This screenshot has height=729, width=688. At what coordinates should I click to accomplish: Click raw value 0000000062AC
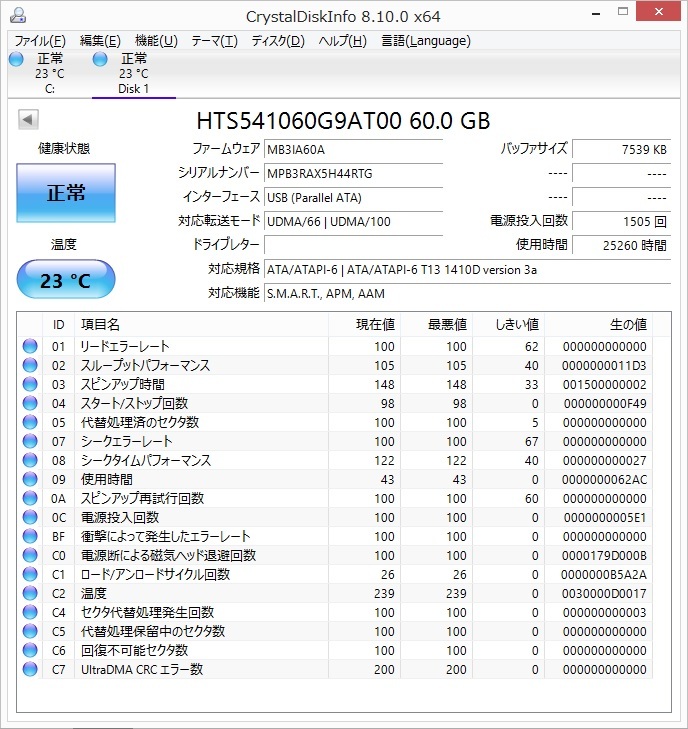[x=604, y=479]
